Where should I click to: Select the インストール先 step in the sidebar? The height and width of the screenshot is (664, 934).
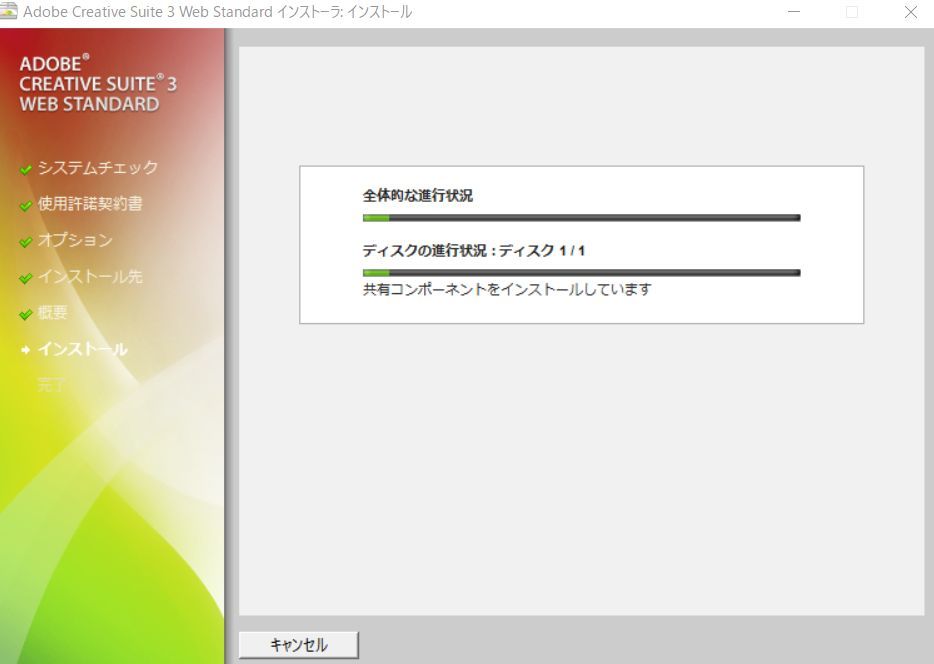[92, 276]
